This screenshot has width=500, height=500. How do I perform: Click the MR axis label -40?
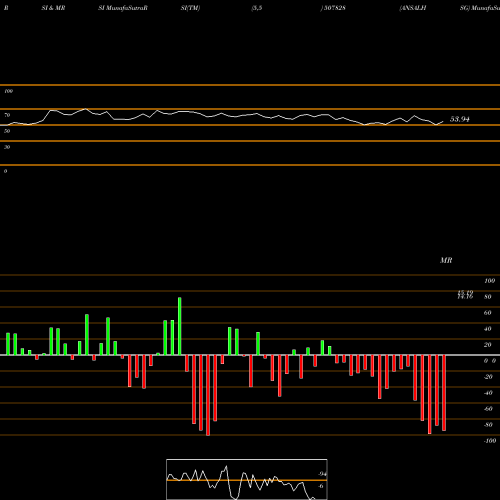488,393
